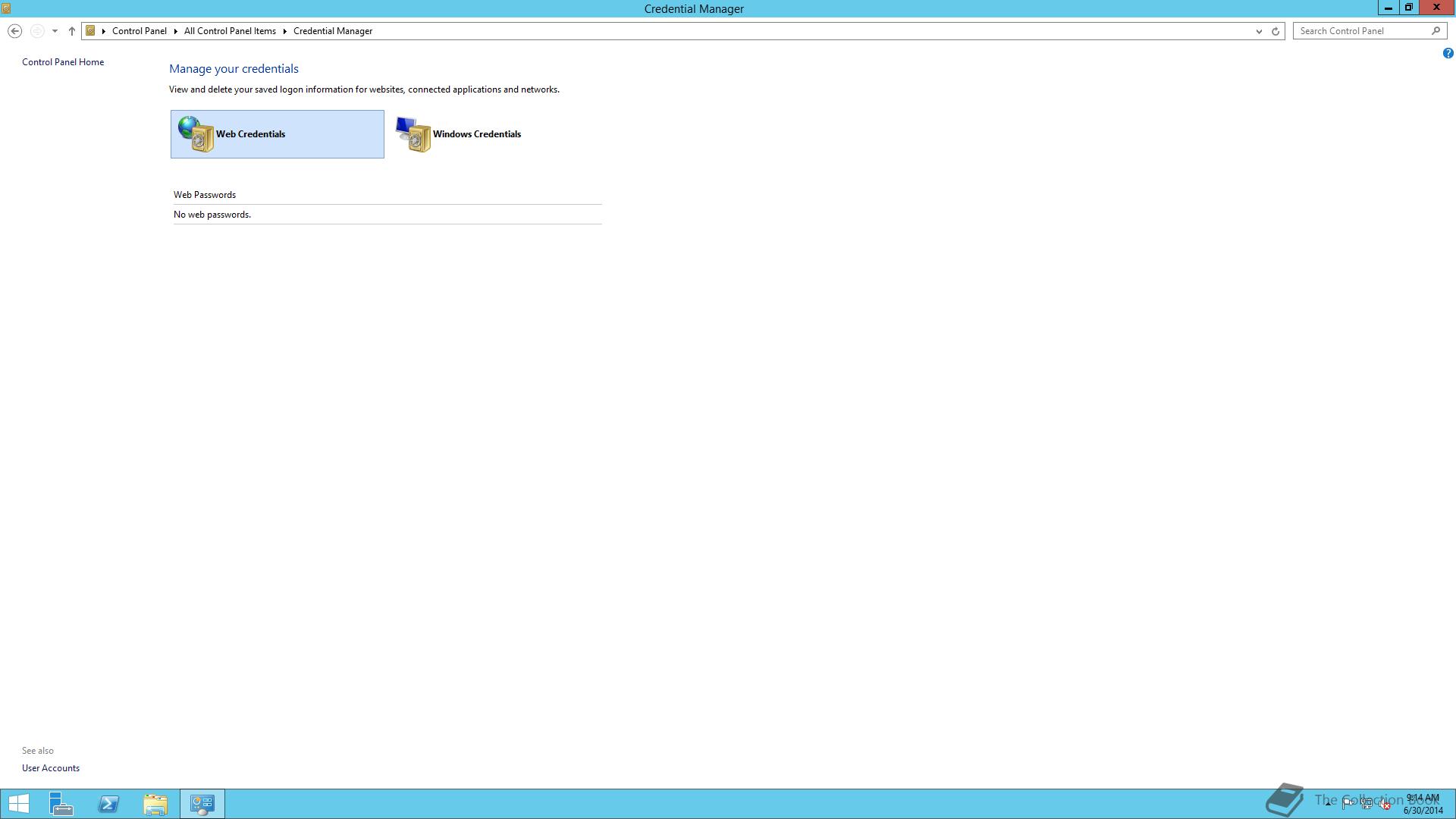
Task: Go back using the Back arrow button
Action: (x=14, y=31)
